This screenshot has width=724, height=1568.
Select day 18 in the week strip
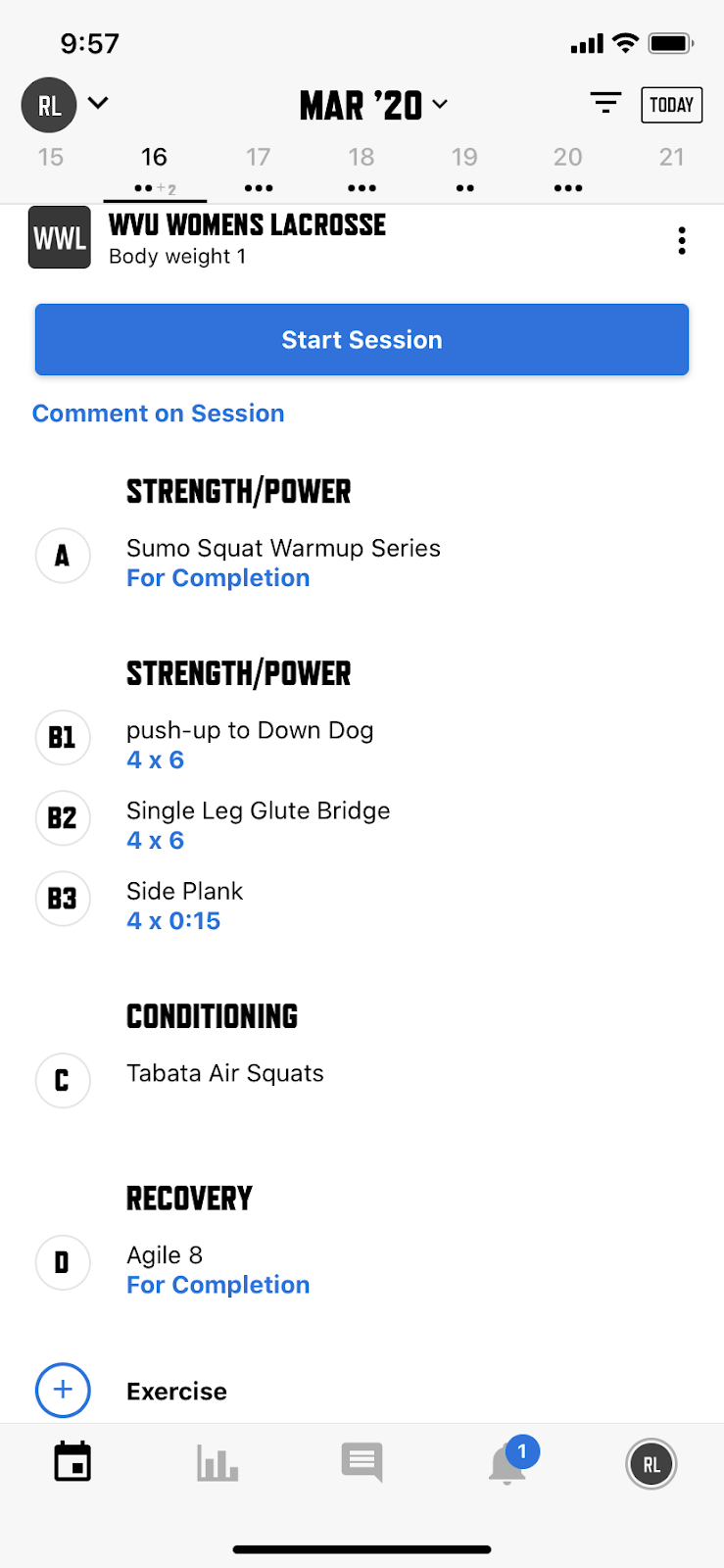[362, 167]
